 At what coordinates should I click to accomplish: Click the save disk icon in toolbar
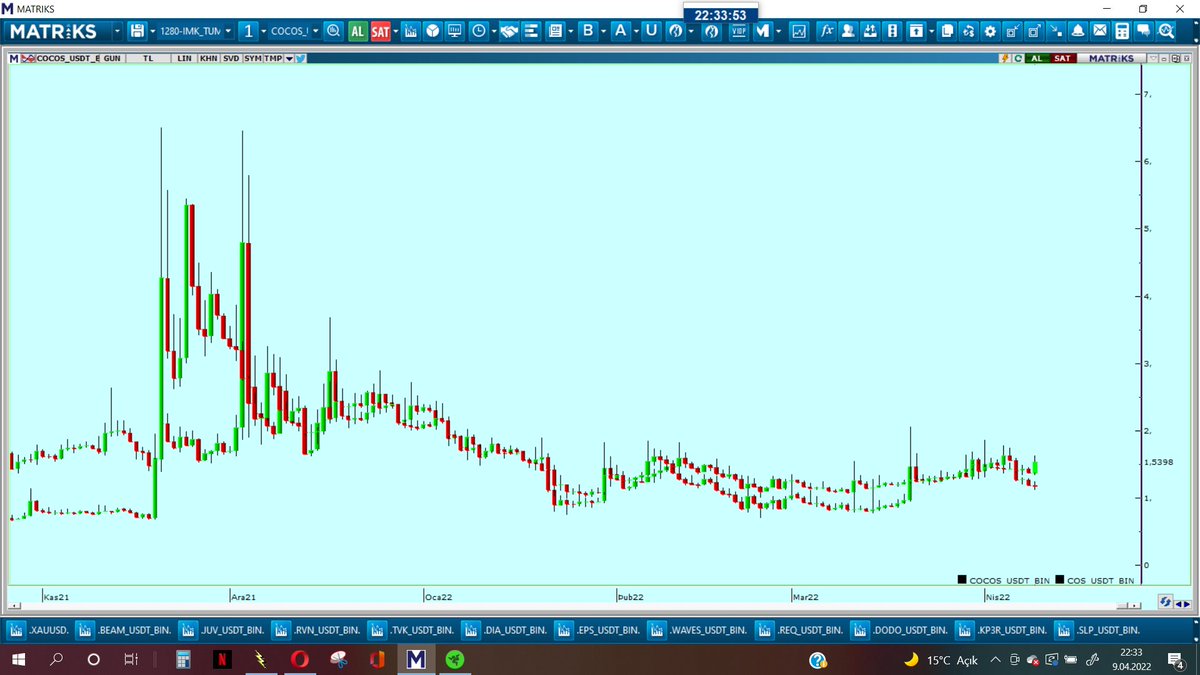[x=136, y=31]
